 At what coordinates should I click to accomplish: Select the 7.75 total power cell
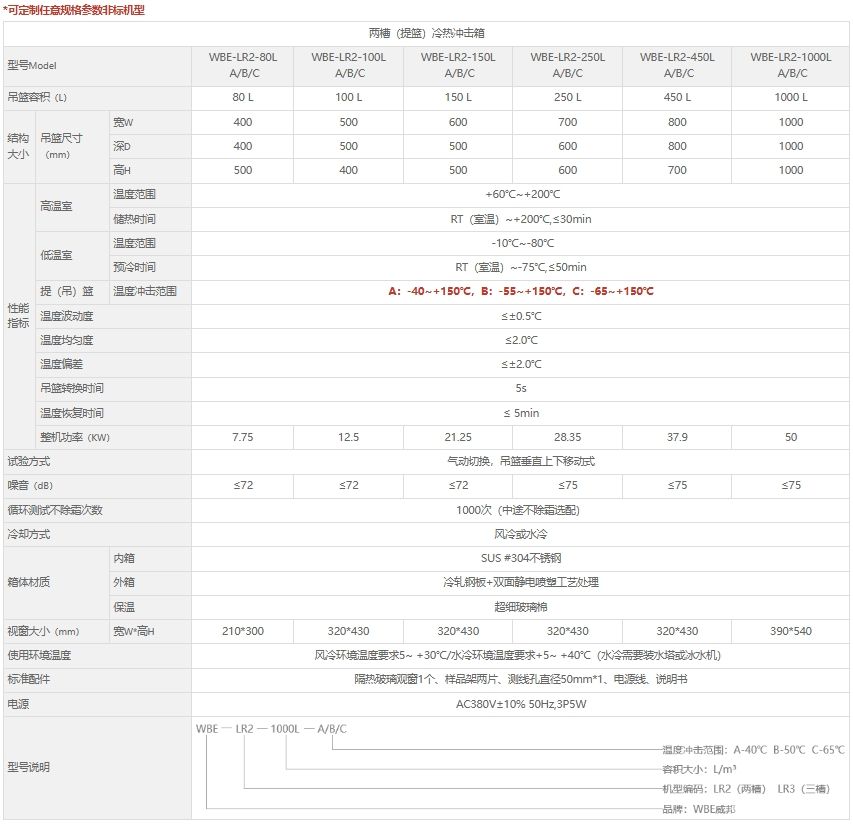tap(242, 437)
